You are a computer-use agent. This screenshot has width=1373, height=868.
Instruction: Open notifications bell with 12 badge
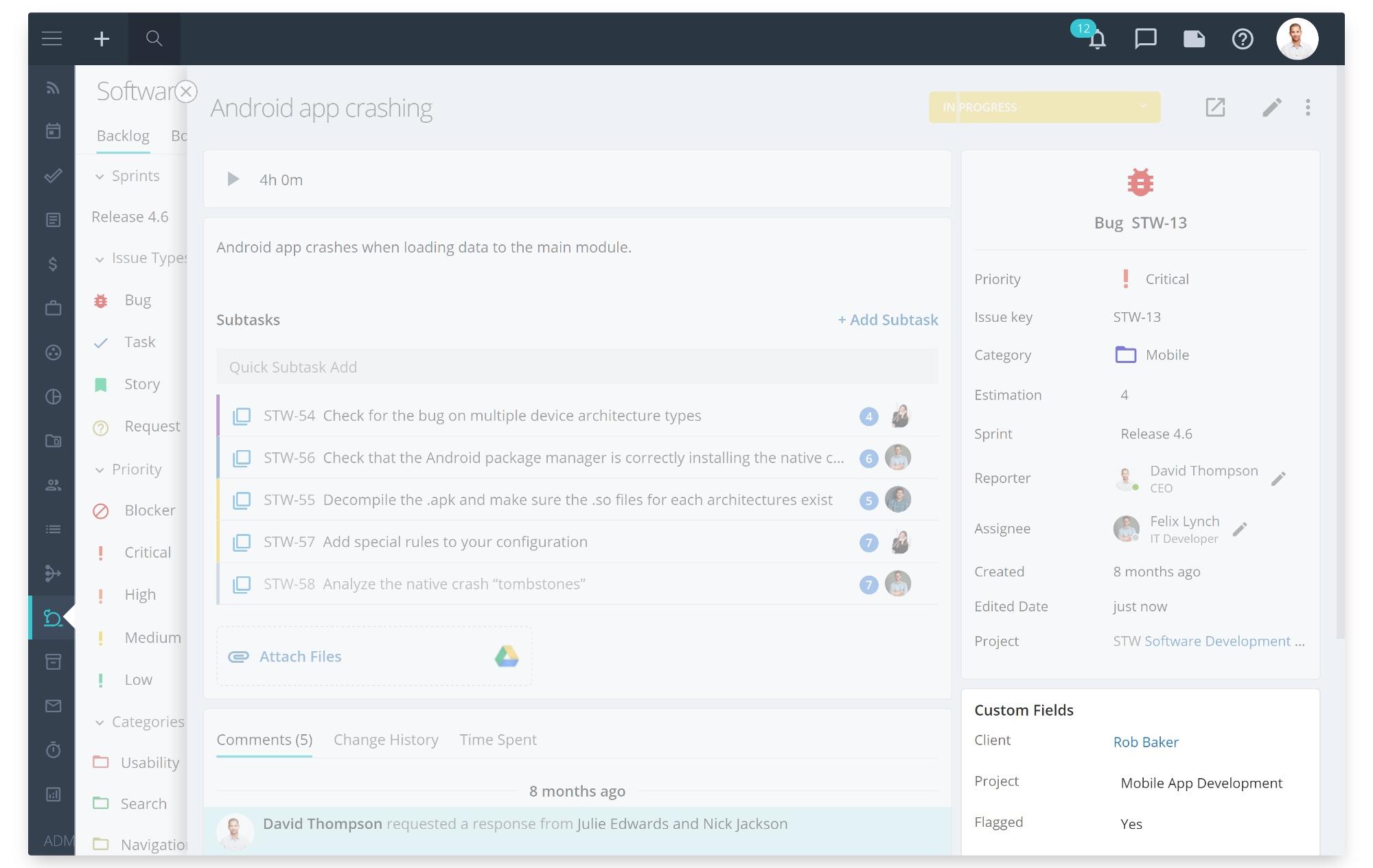pyautogui.click(x=1096, y=38)
